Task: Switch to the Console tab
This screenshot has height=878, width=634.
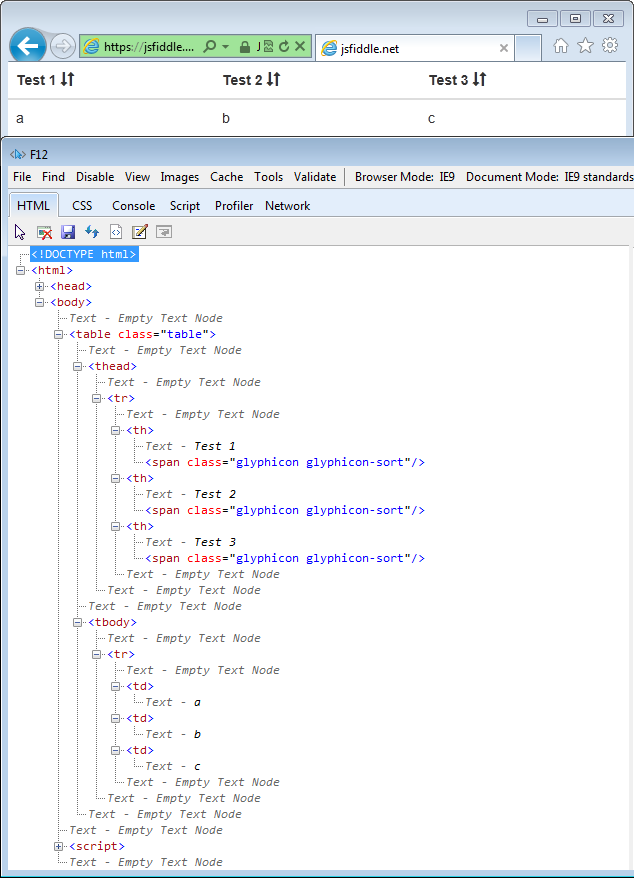Action: (133, 206)
